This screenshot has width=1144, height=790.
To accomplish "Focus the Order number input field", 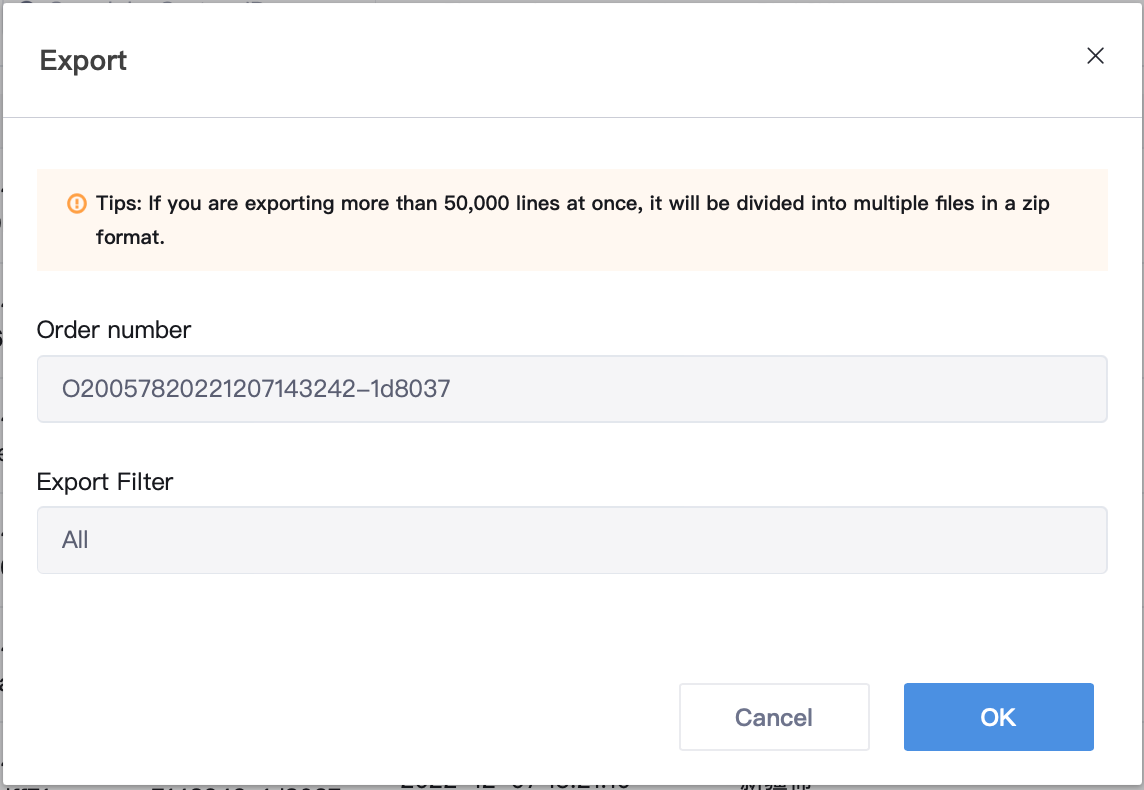I will [x=572, y=389].
